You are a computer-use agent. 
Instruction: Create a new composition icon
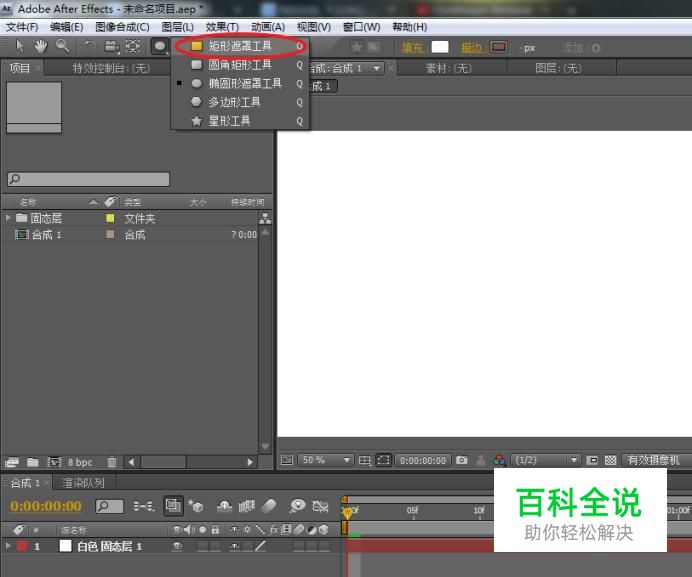tap(54, 462)
